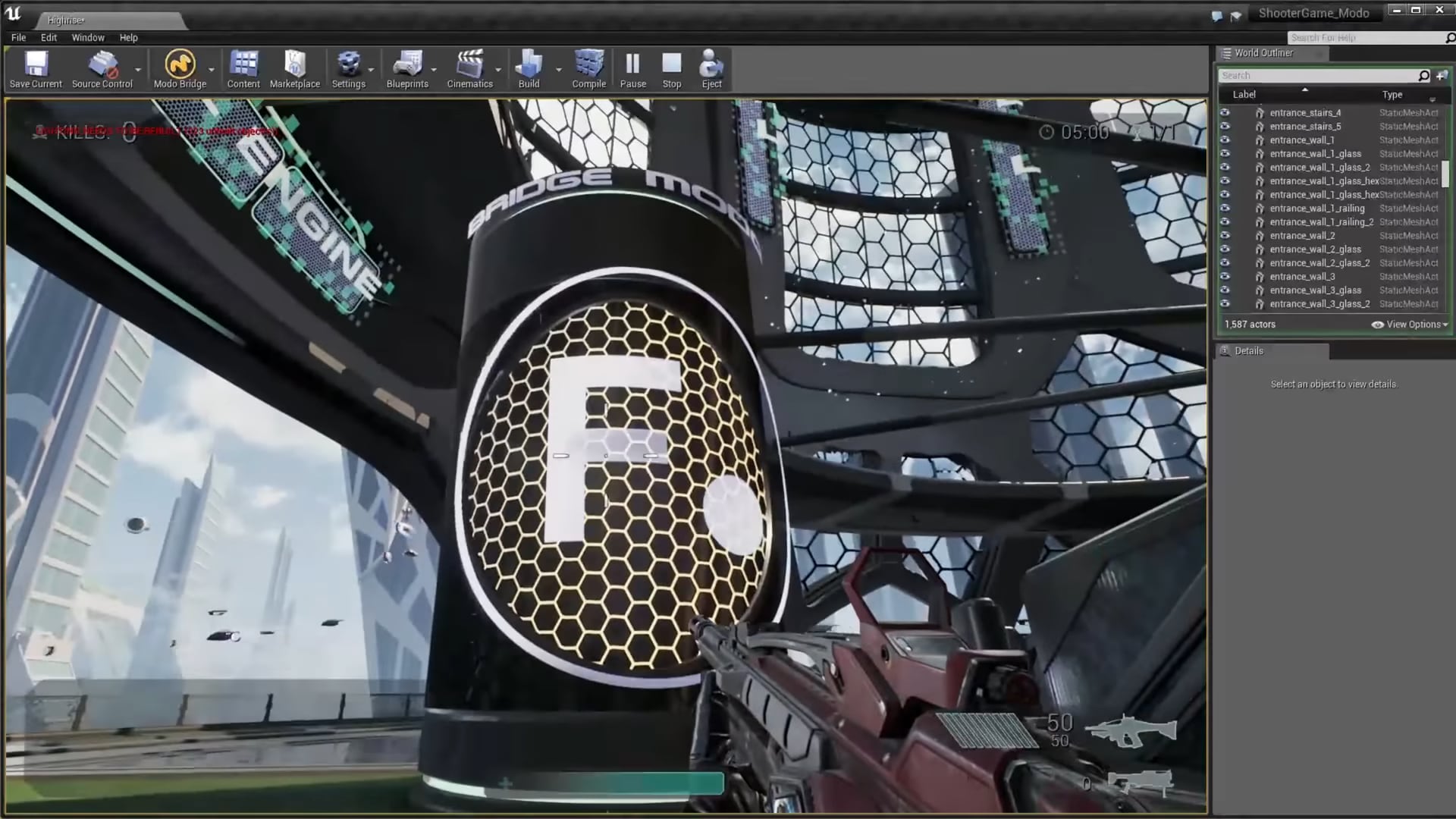The height and width of the screenshot is (819, 1456).
Task: Pause the play-in-editor session
Action: pos(632,64)
